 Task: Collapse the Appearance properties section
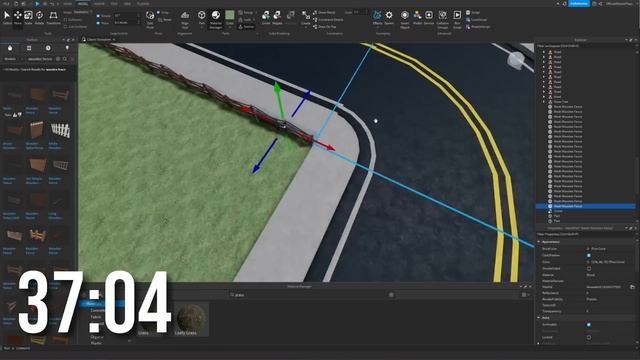539,242
